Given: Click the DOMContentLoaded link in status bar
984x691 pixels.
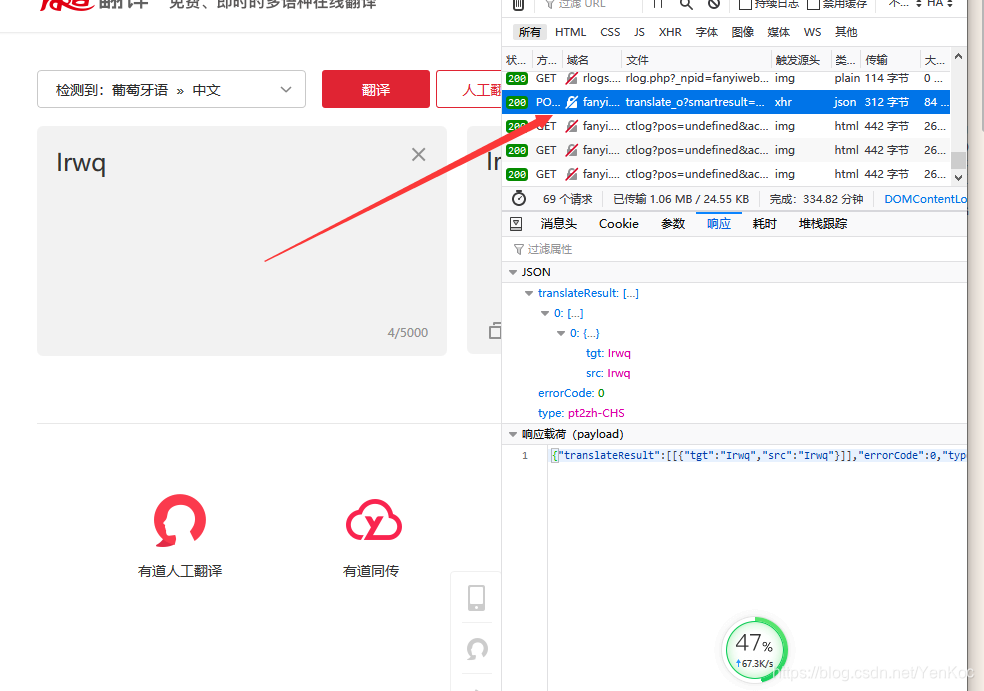Looking at the screenshot, I should (x=925, y=199).
